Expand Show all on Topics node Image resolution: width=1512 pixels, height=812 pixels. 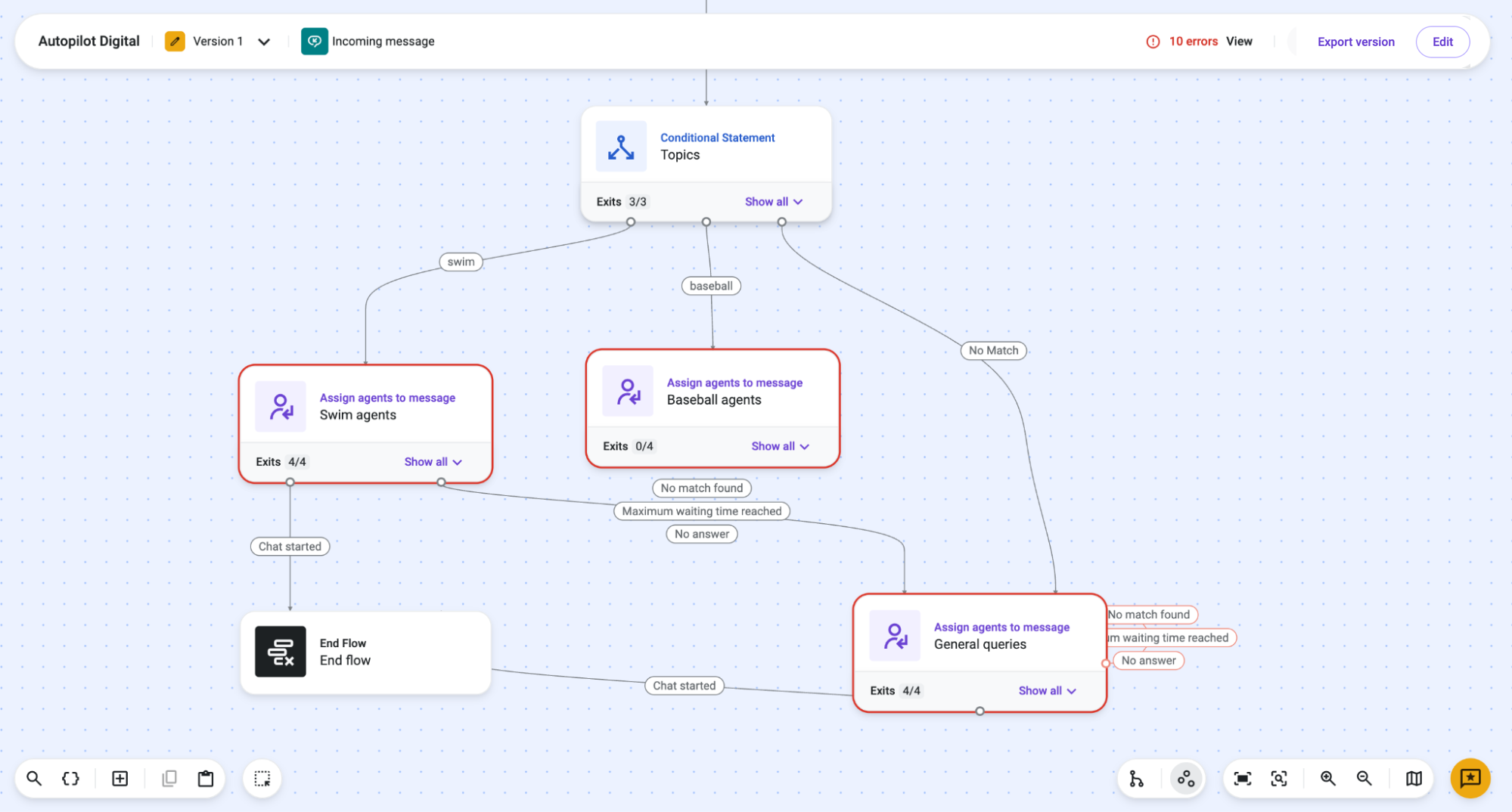coord(773,202)
